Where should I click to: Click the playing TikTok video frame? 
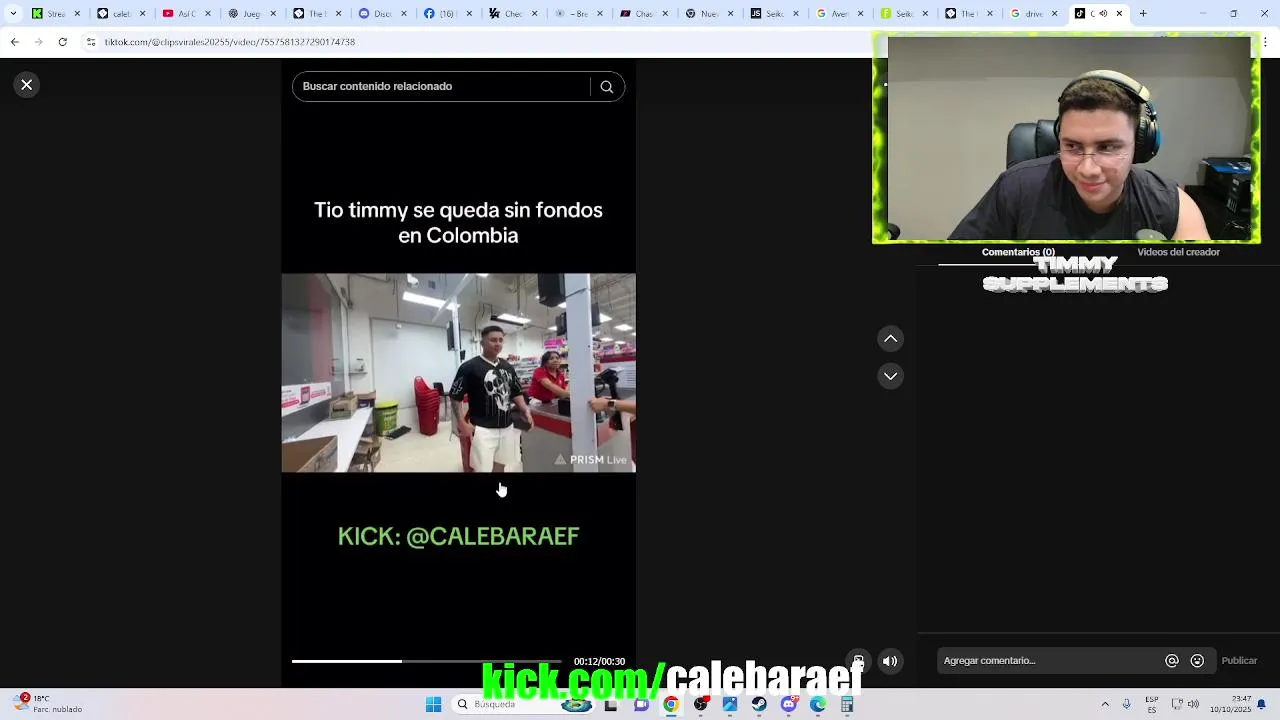(458, 372)
